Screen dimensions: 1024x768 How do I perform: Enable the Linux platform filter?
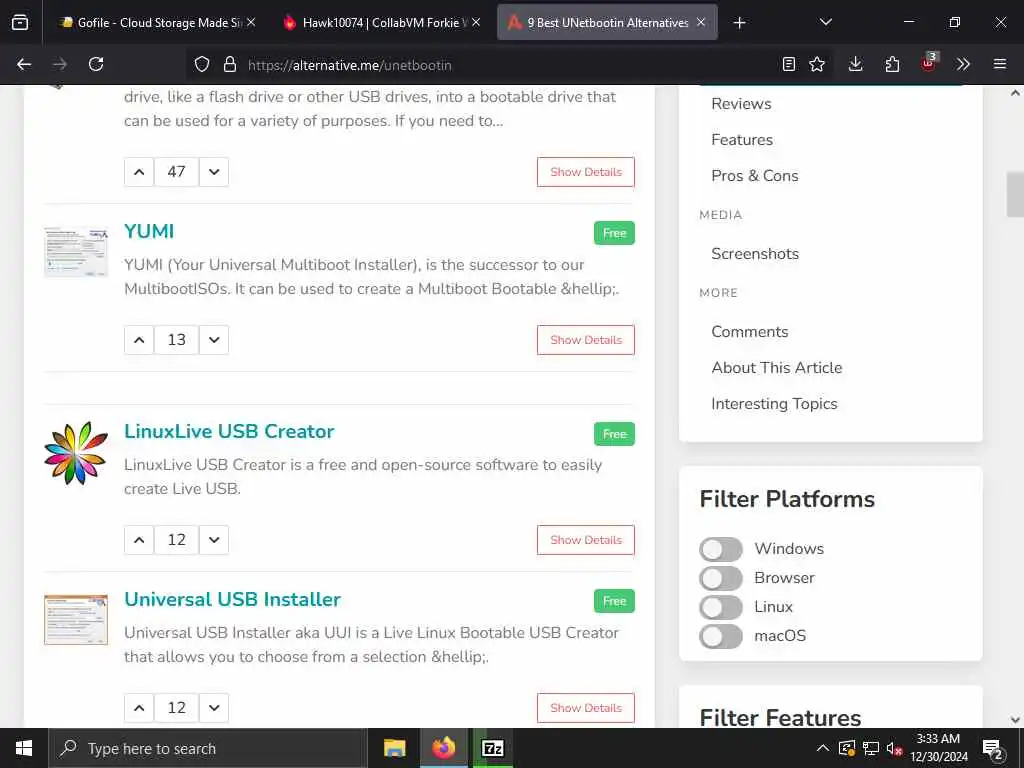(721, 607)
